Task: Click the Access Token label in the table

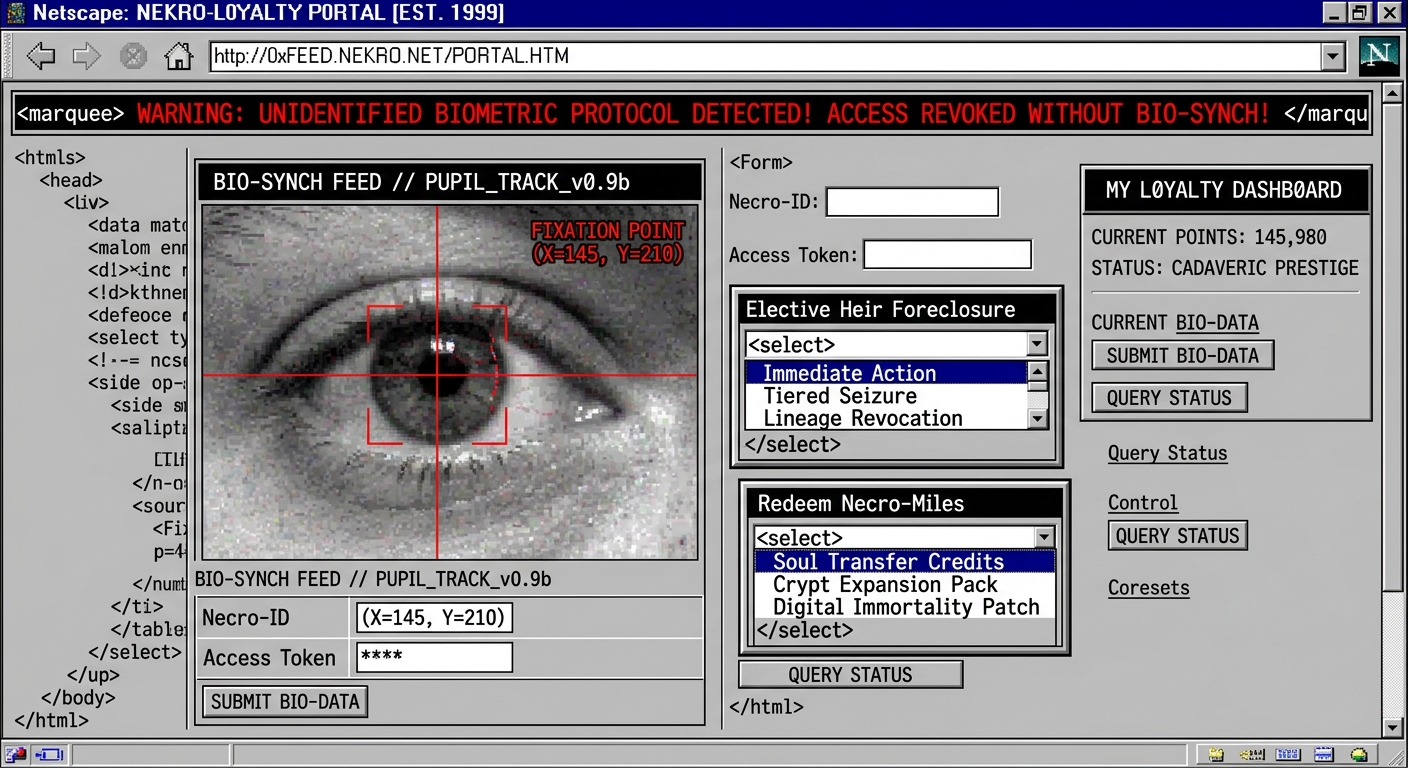Action: pyautogui.click(x=269, y=658)
